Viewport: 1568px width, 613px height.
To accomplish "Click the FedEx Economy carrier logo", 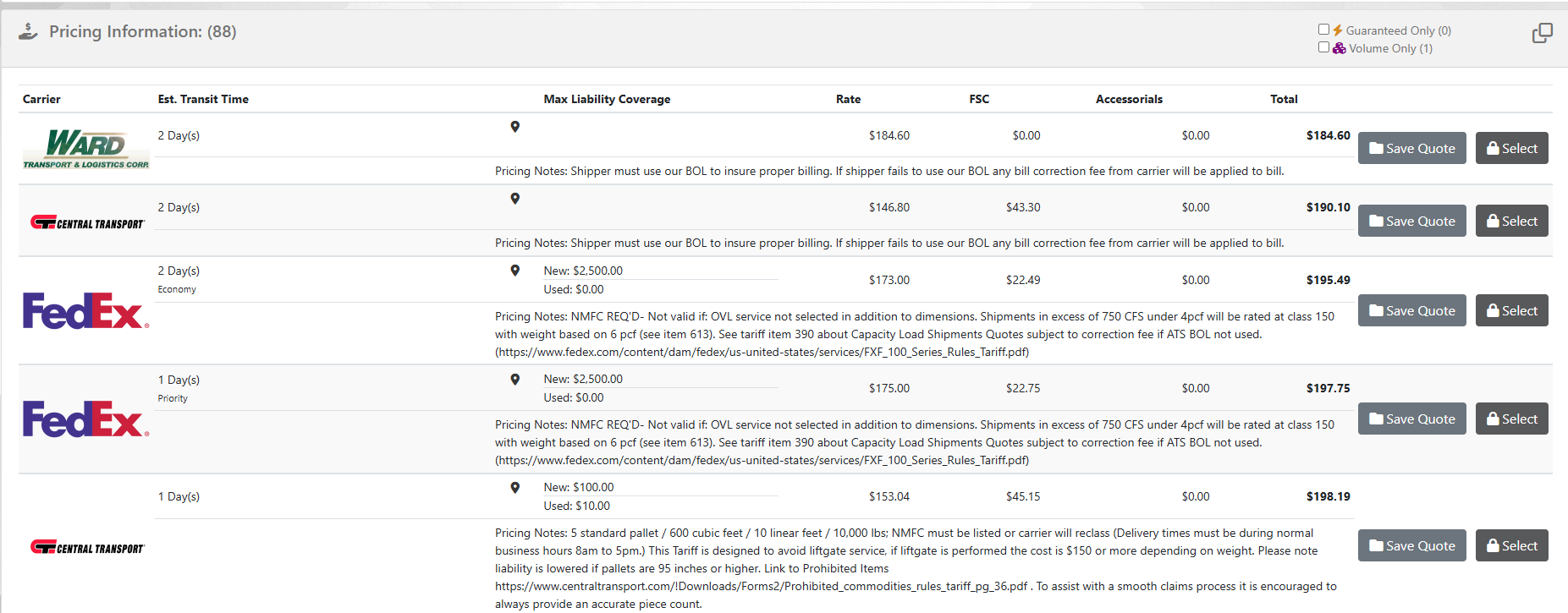I will [x=85, y=311].
